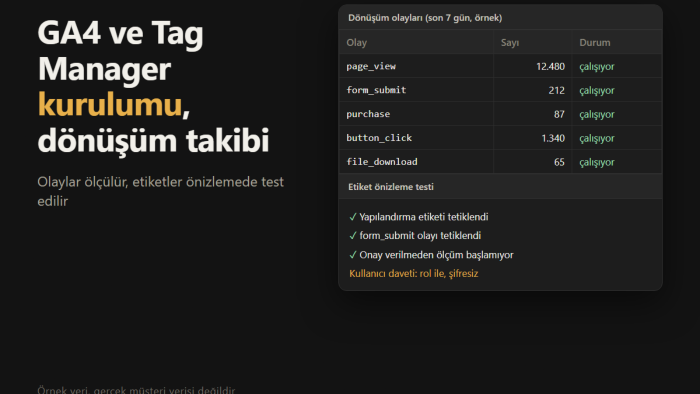This screenshot has height=394, width=700.
Task: Click the 12.480 count value
Action: click(x=550, y=66)
